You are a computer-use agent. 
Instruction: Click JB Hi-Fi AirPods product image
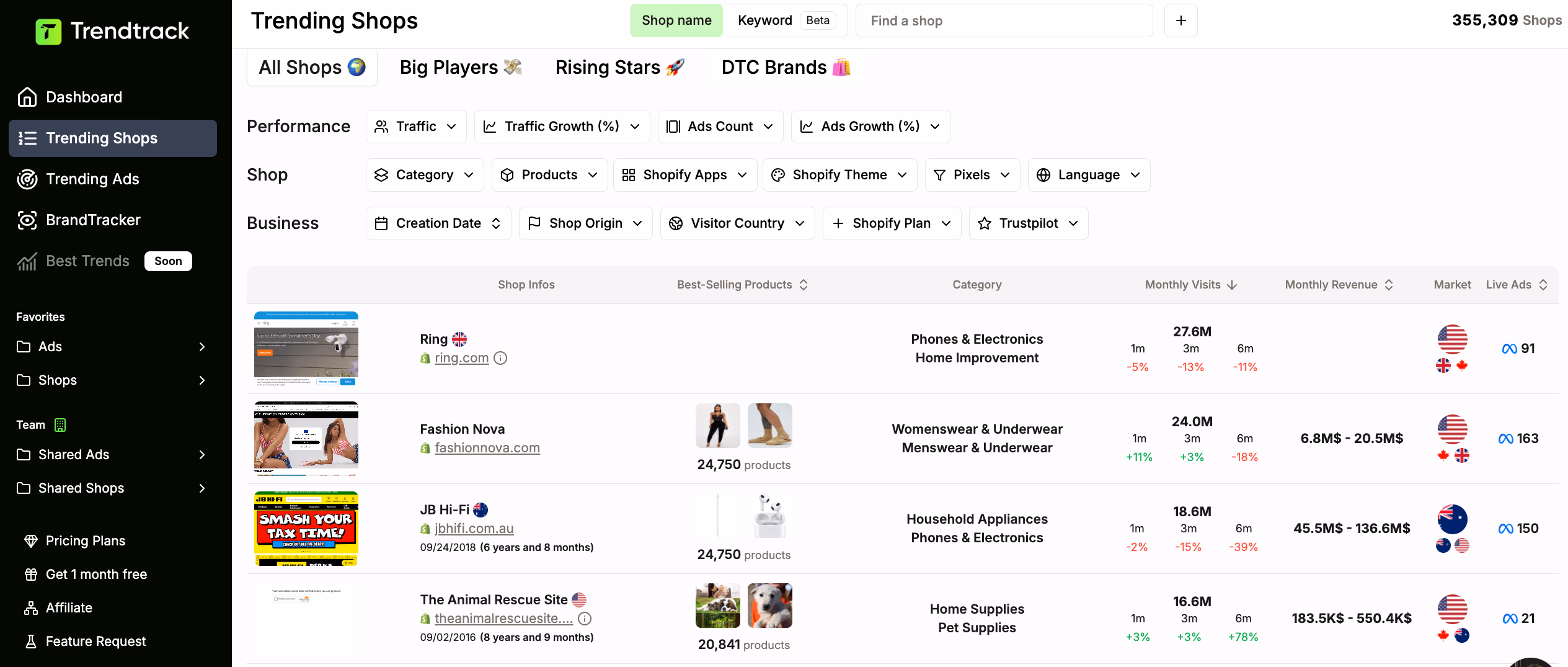tap(770, 516)
